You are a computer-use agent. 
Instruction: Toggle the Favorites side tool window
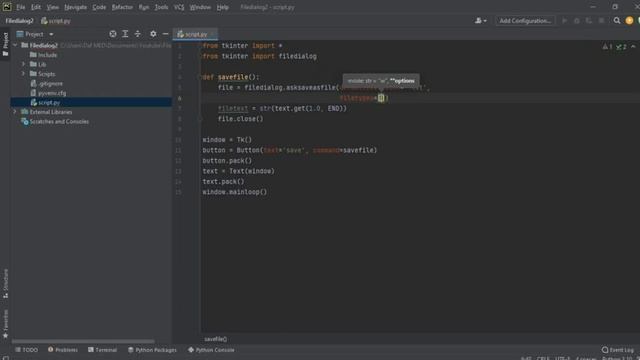tap(5, 324)
